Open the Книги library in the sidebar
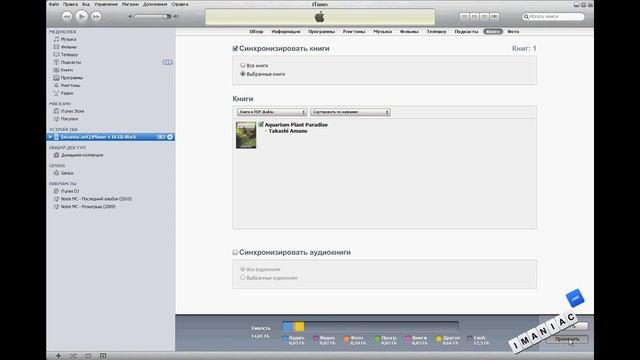This screenshot has width=640, height=360. pos(67,70)
